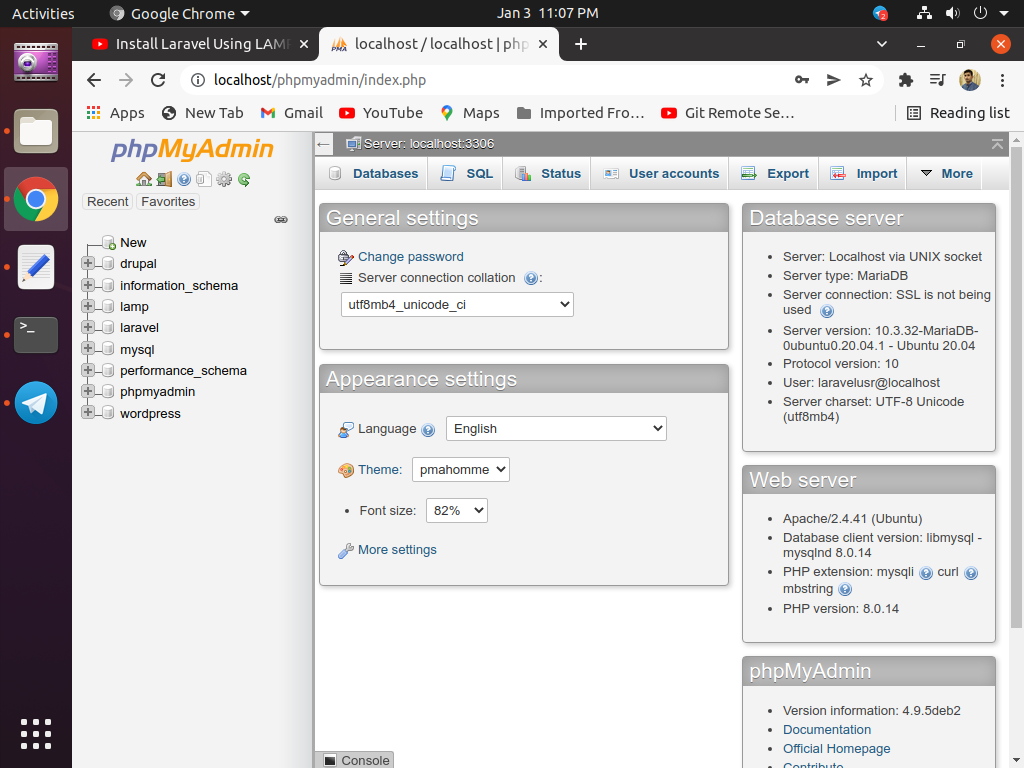Viewport: 1024px width, 768px height.
Task: Open the Language dropdown set to English
Action: [x=556, y=428]
